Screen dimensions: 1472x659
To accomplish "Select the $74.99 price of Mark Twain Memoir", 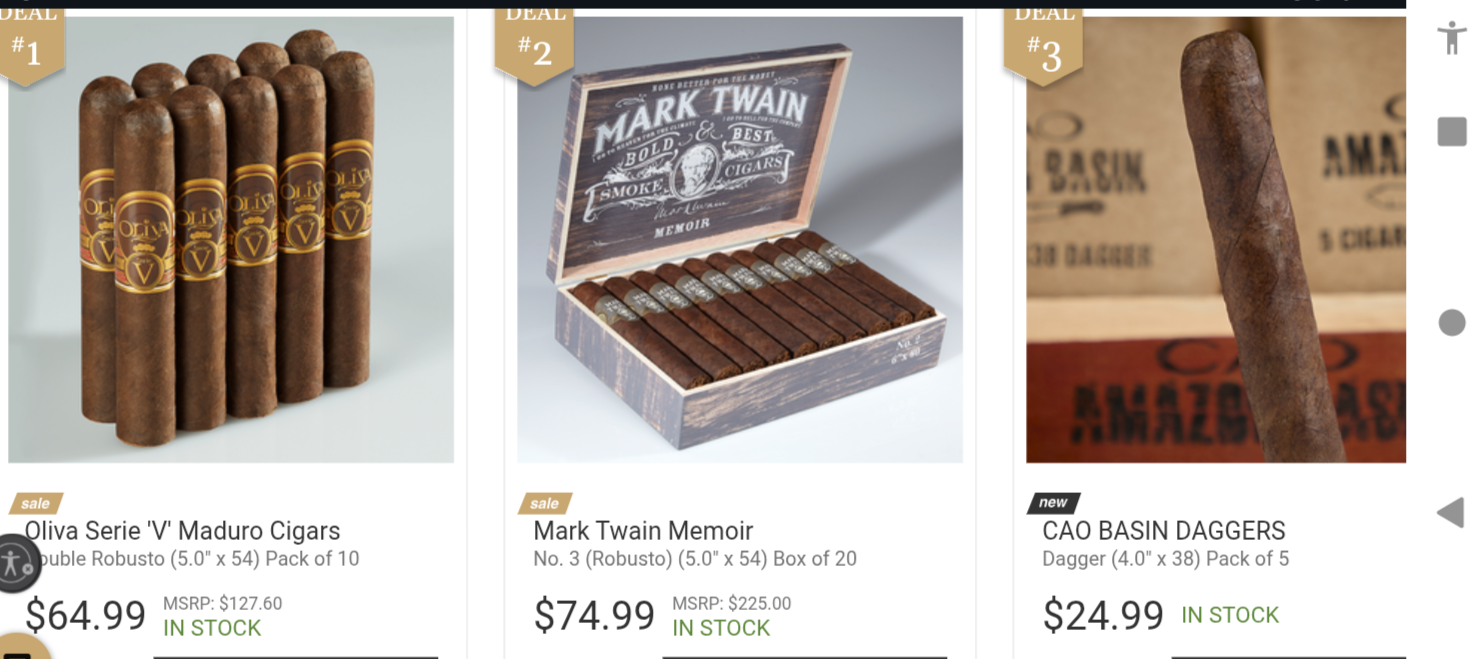I will (x=594, y=615).
